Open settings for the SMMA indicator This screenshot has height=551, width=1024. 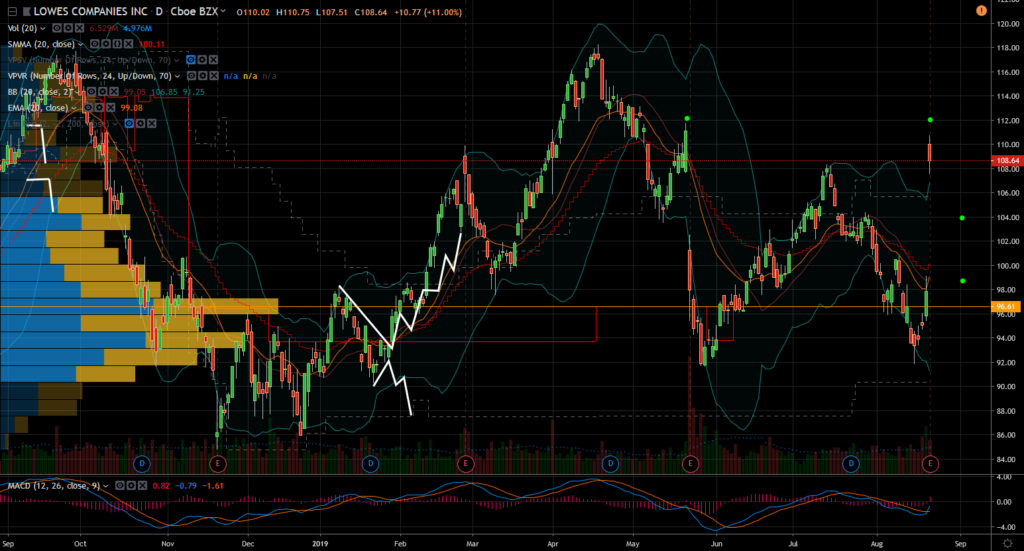106,44
